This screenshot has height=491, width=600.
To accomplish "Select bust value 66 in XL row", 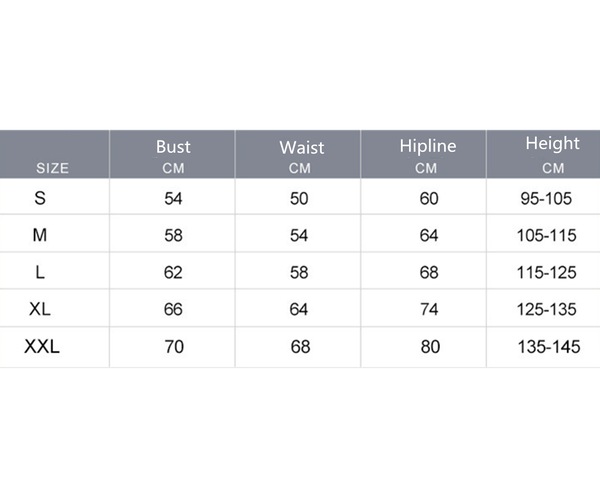I will [173, 309].
